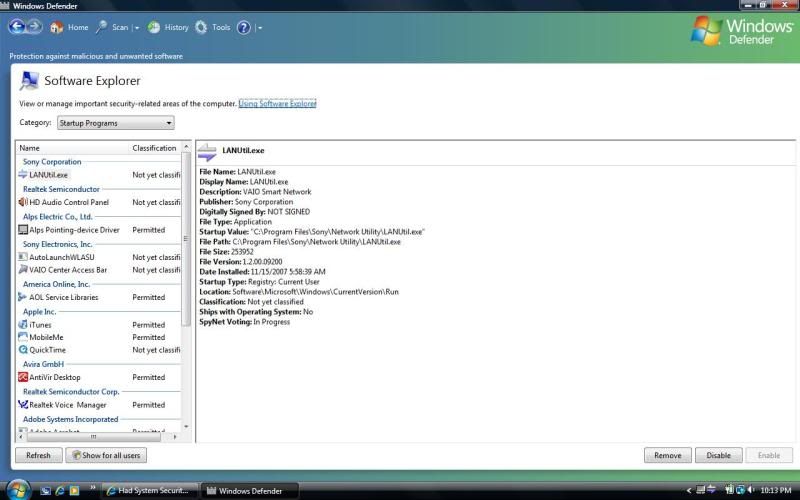Image resolution: width=800 pixels, height=500 pixels.
Task: Select the QuickTime startup item
Action: tap(48, 350)
